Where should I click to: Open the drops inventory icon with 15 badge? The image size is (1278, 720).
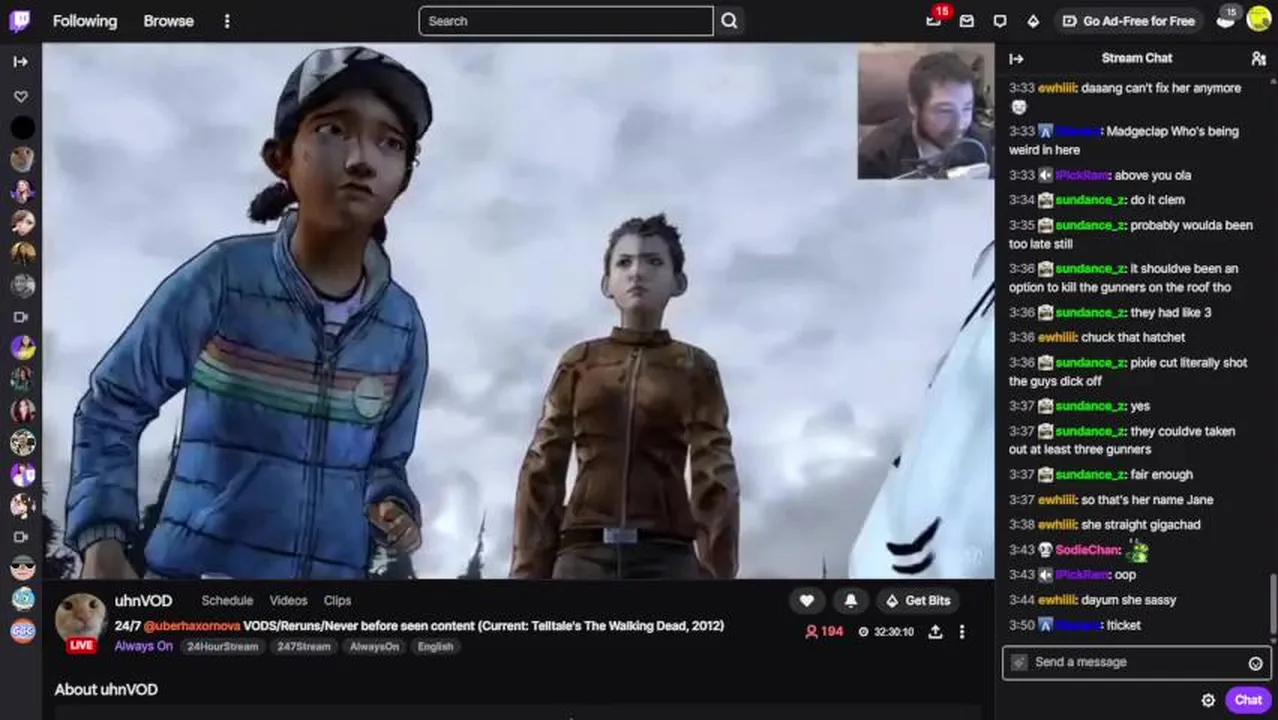coord(1226,20)
